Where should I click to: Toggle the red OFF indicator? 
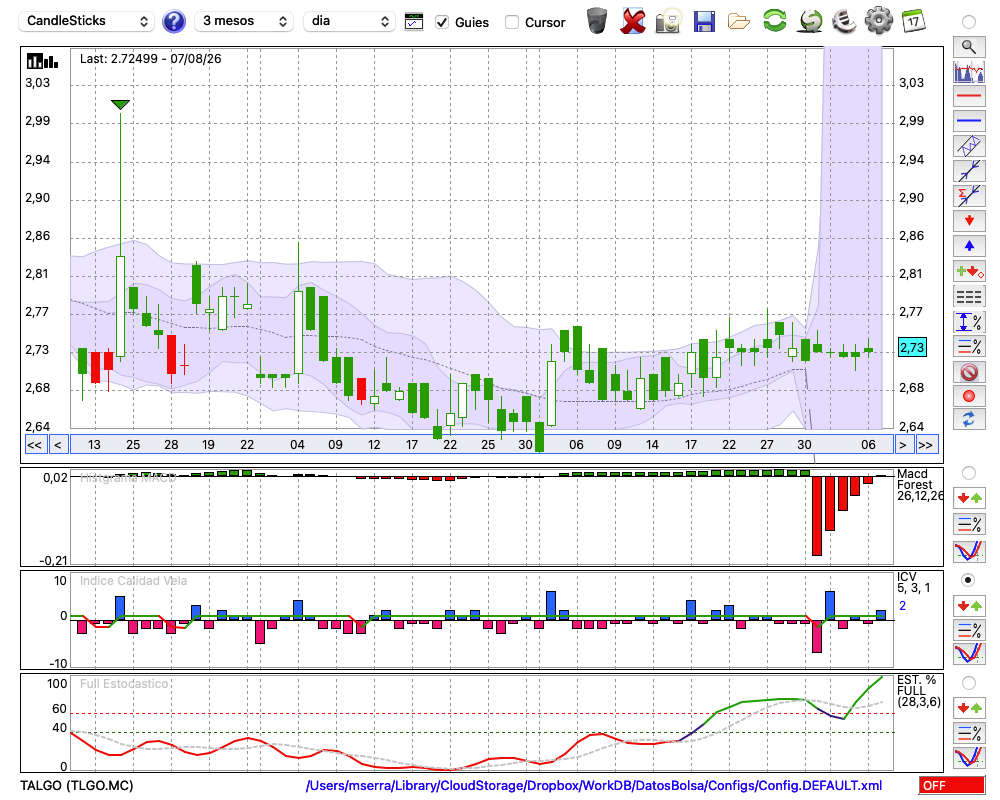tap(952, 785)
